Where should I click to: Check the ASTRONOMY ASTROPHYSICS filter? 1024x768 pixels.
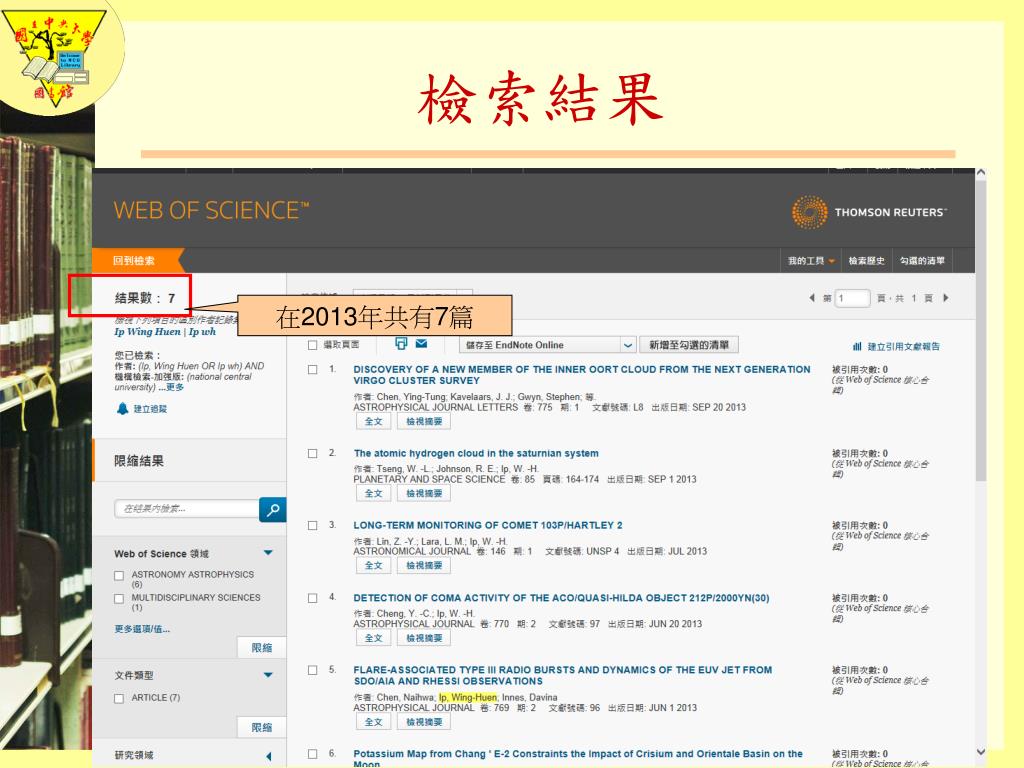119,576
